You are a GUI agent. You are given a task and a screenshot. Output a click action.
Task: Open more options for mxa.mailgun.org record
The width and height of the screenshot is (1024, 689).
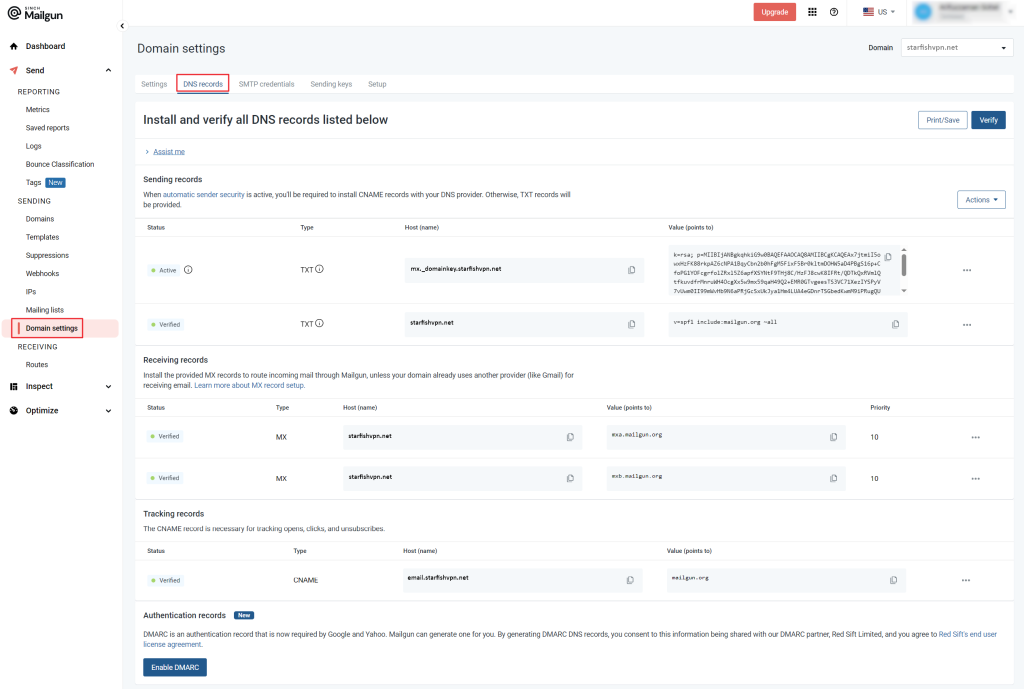coord(975,438)
